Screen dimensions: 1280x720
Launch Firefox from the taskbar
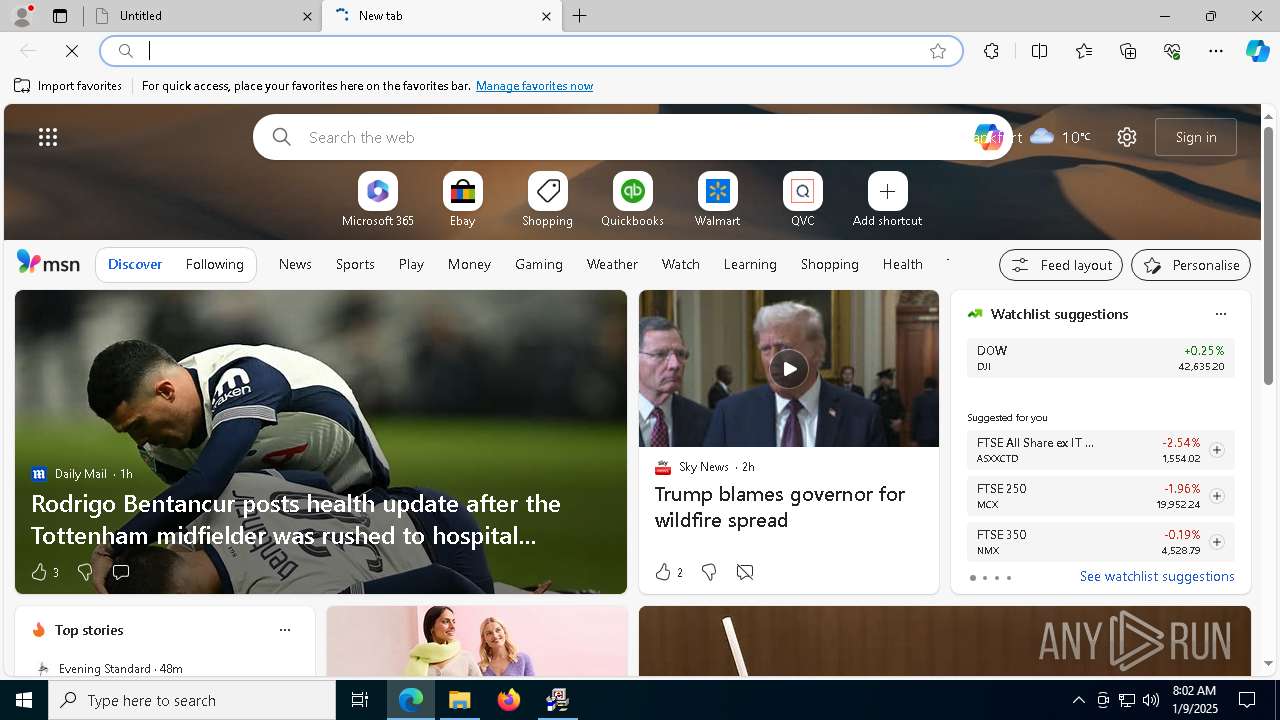[508, 700]
